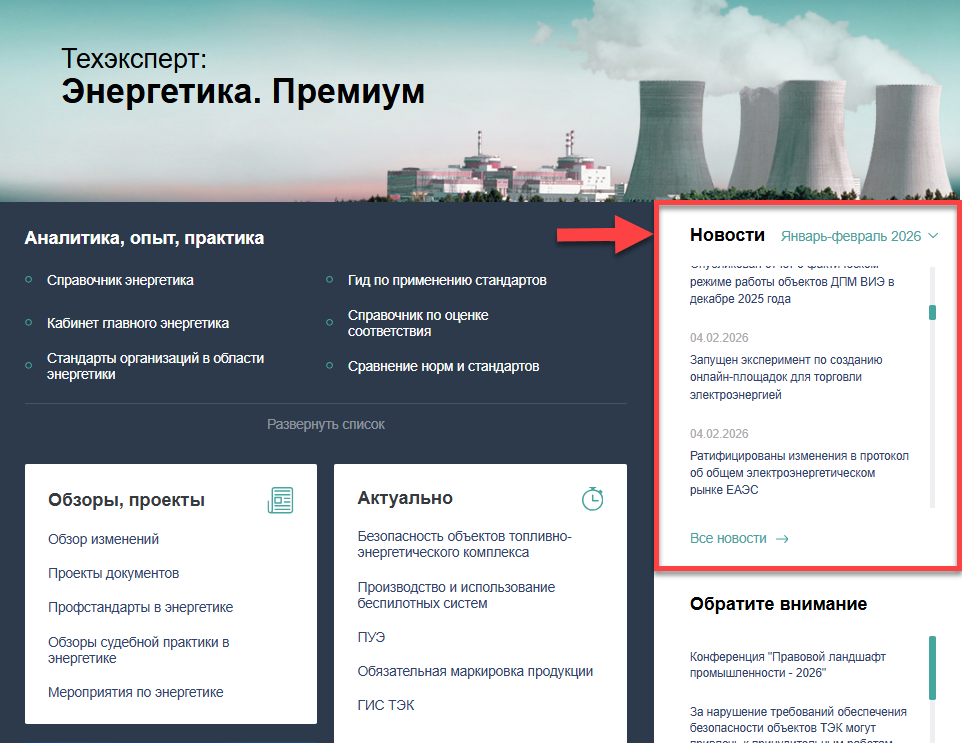Click the chevron next to Январь-февраль 2026
The height and width of the screenshot is (743, 962).
click(x=933, y=236)
